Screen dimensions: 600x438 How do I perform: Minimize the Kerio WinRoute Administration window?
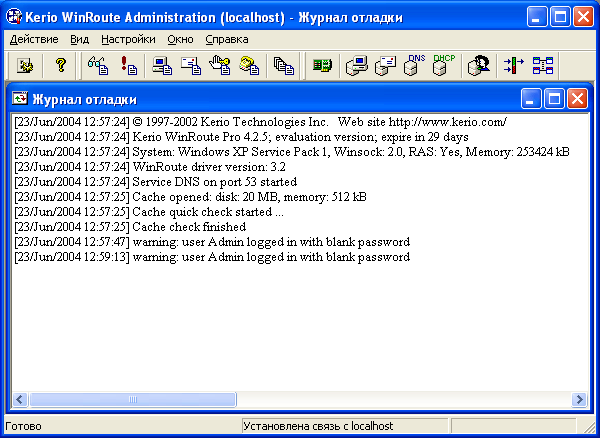537,17
